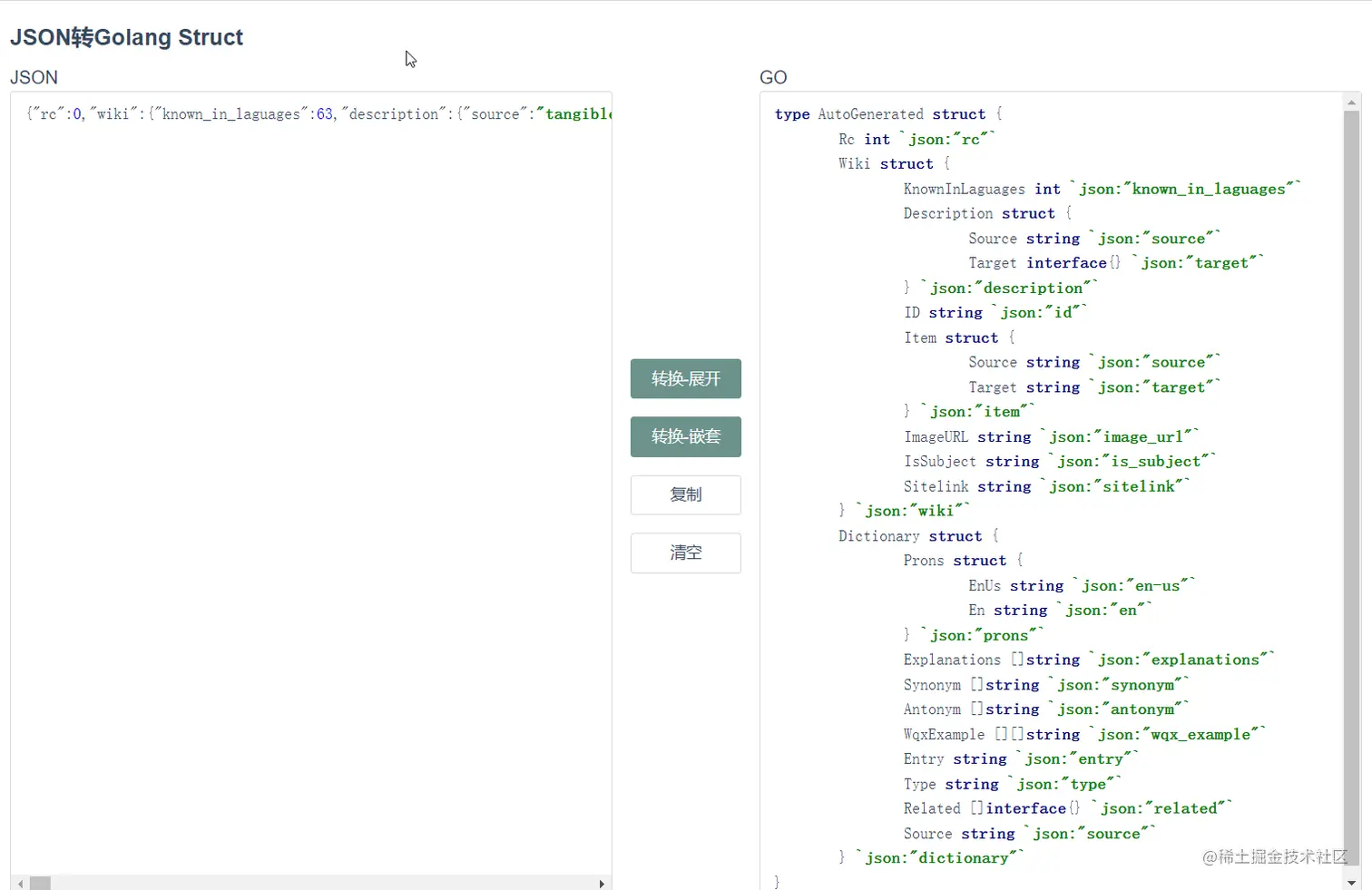
Task: Click the 'Description struct {' line
Action: [x=988, y=213]
